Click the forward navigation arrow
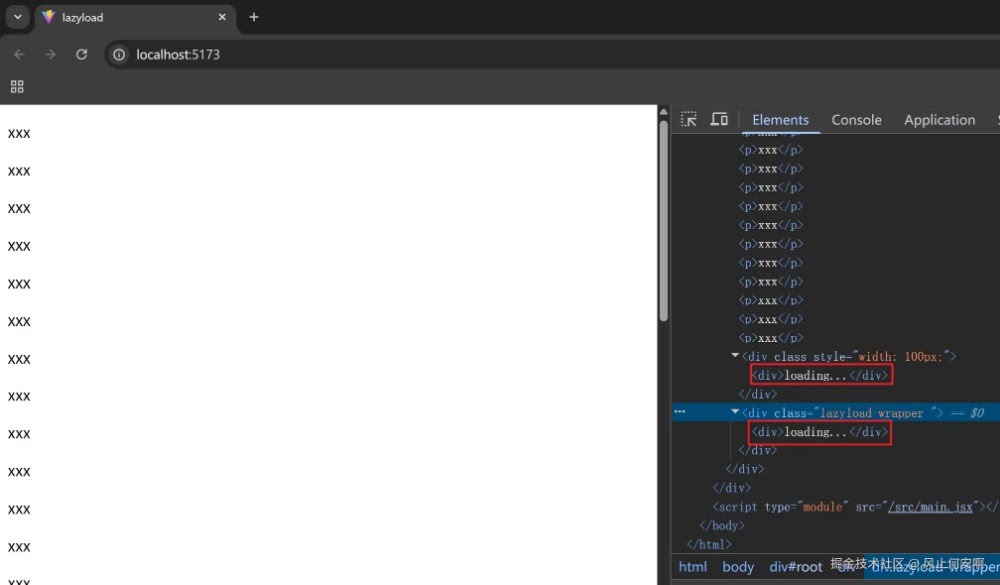1000x585 pixels. [50, 54]
